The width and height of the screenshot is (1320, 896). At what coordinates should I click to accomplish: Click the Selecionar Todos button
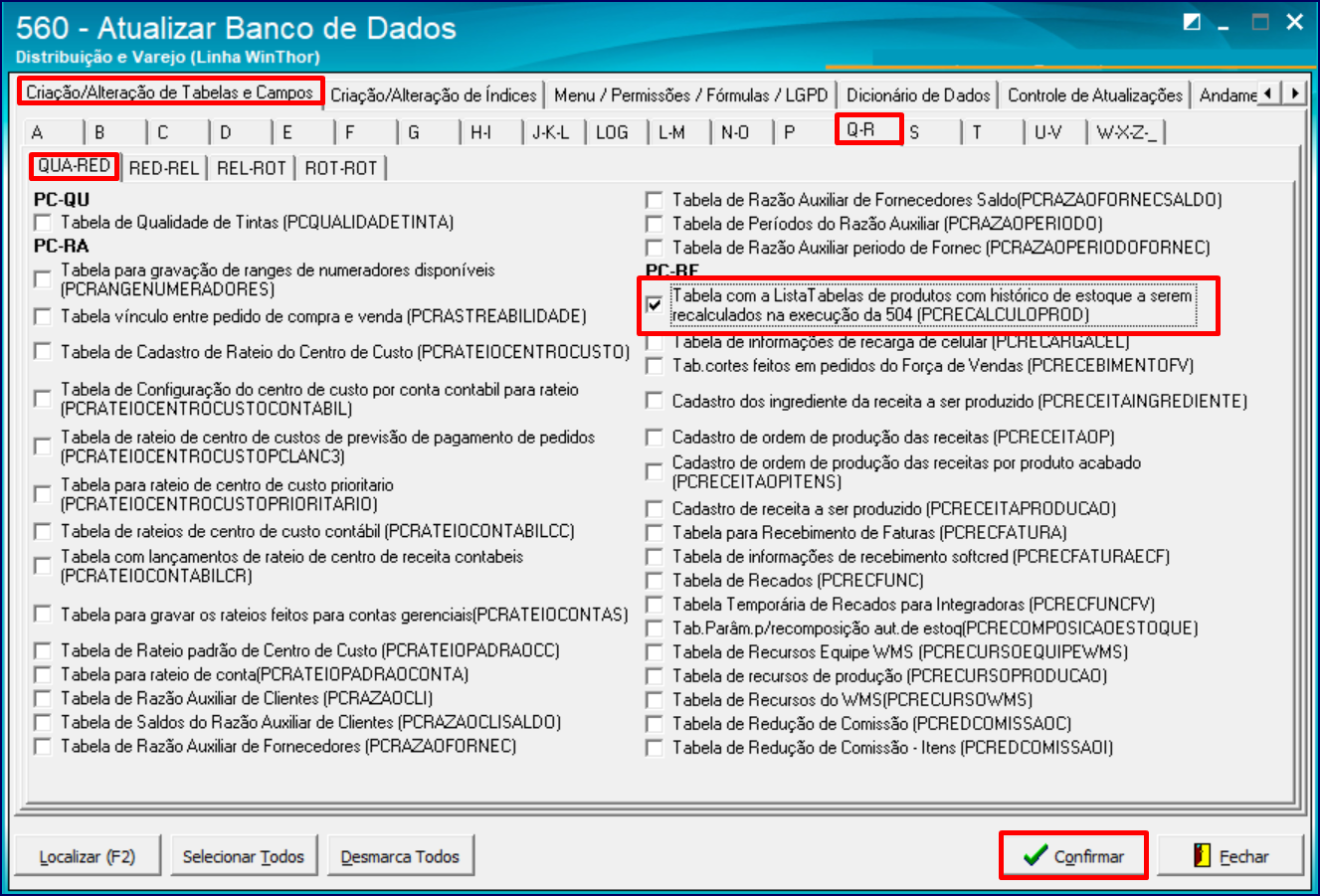(244, 856)
